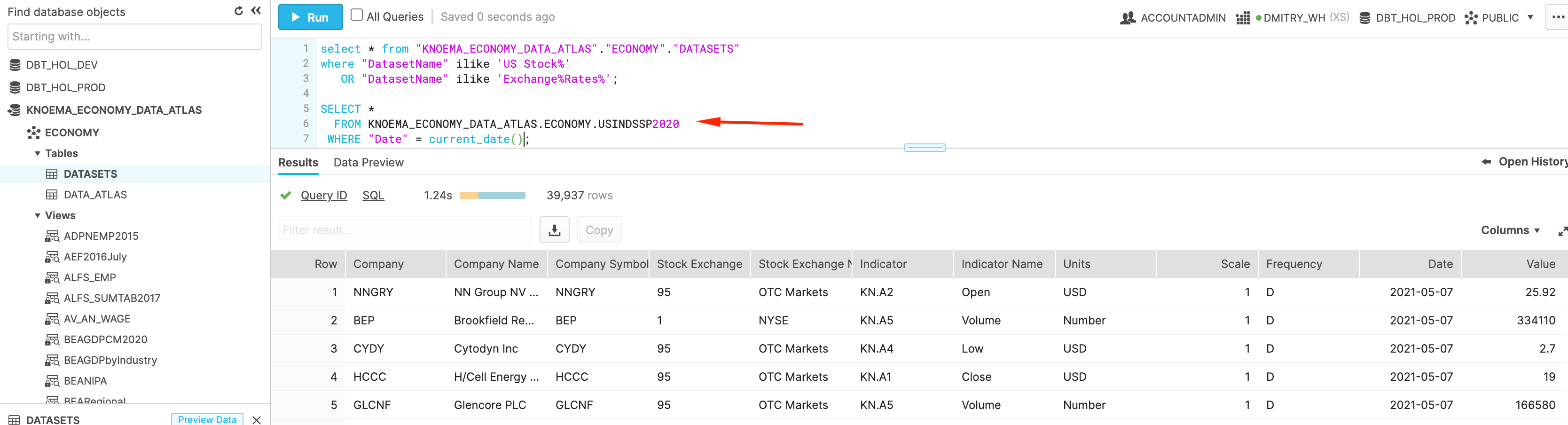This screenshot has height=425, width=1568.
Task: Click the Preview Data button
Action: pyautogui.click(x=207, y=419)
